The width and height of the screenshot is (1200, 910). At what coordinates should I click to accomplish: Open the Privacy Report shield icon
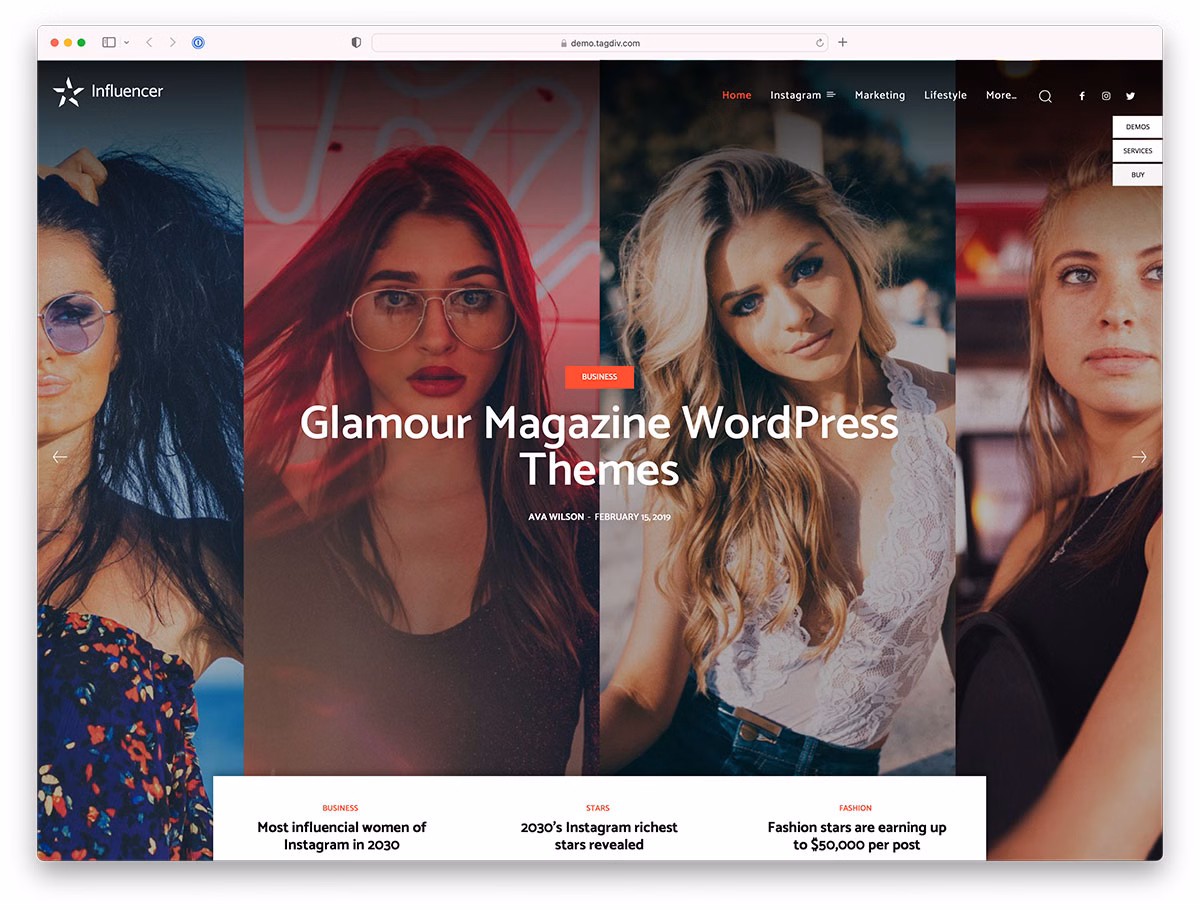coord(356,43)
